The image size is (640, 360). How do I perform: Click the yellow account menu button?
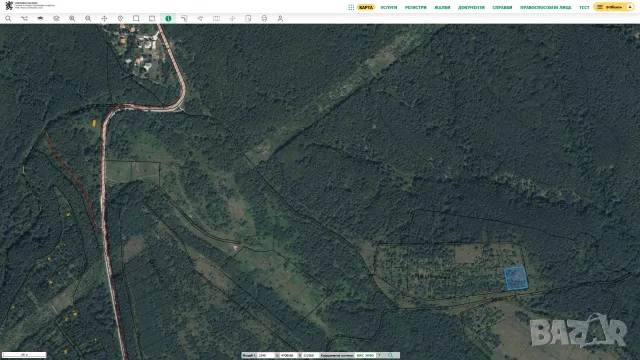click(614, 7)
